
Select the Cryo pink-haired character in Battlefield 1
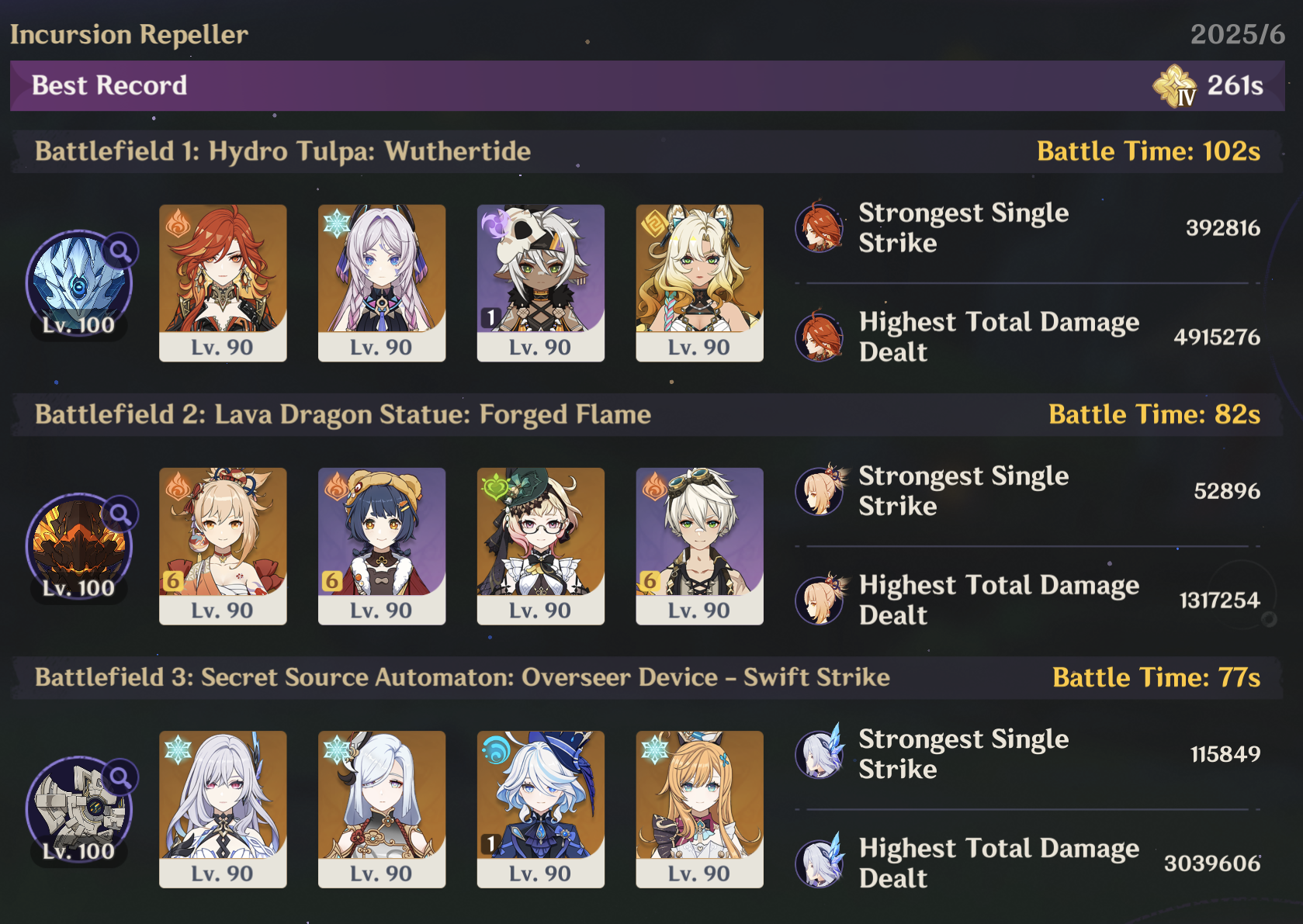click(x=382, y=283)
